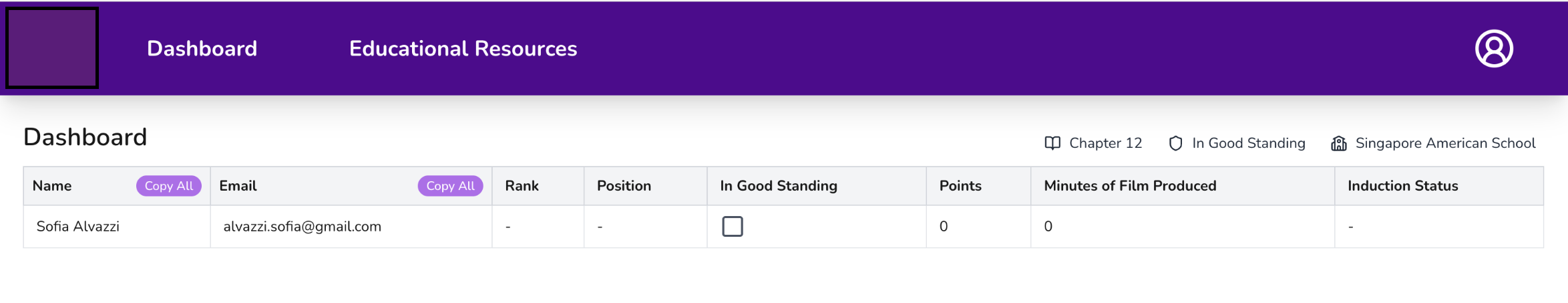The height and width of the screenshot is (303, 1568).
Task: Open Educational Resources nav item
Action: click(x=463, y=48)
